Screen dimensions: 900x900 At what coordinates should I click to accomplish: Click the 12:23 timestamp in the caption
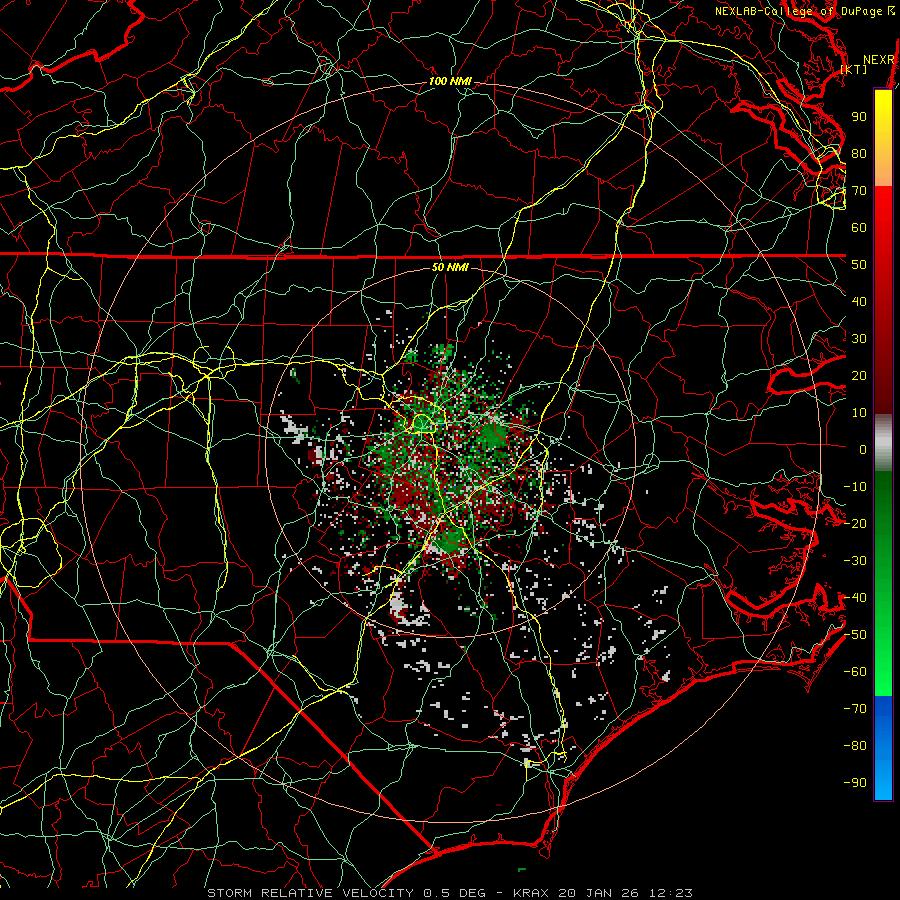click(671, 893)
